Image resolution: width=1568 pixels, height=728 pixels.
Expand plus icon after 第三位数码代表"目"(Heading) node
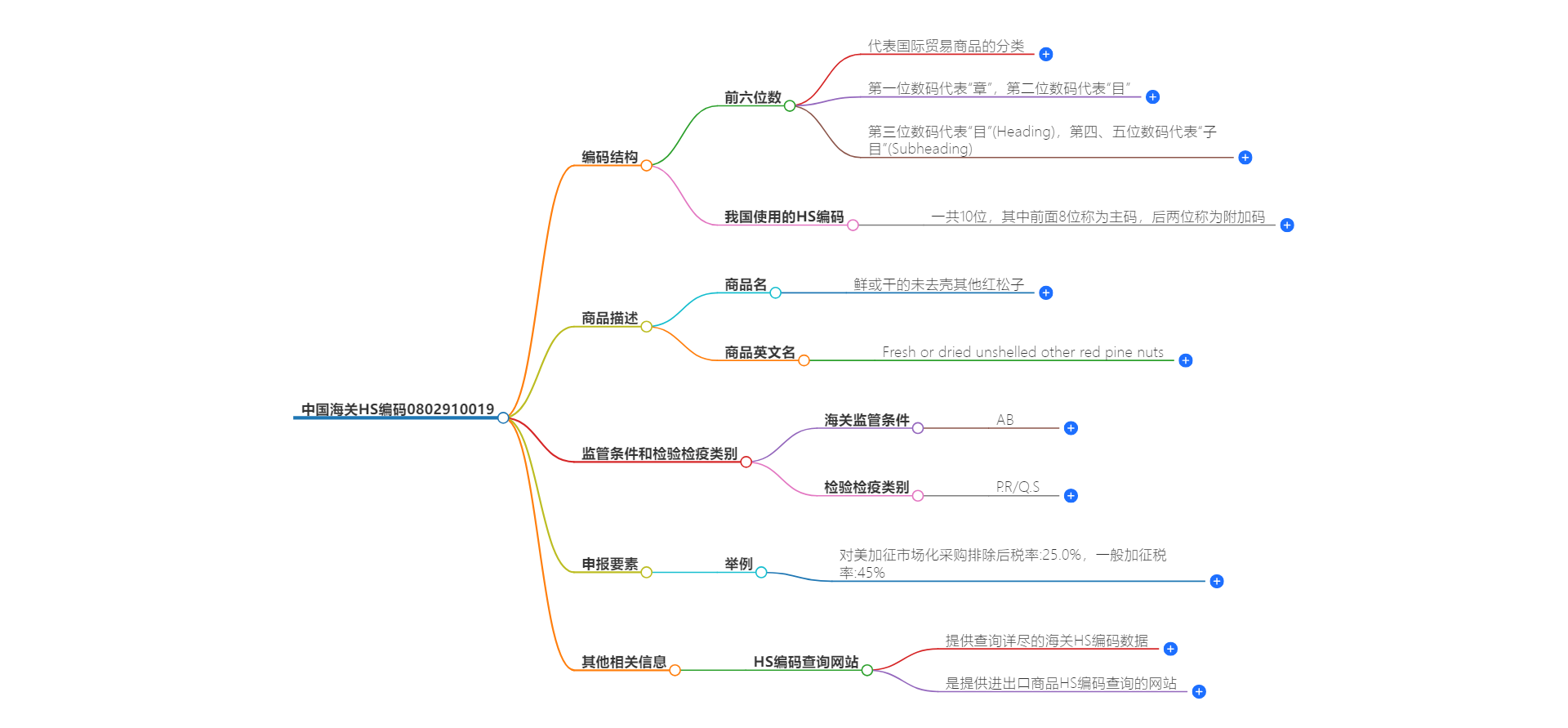(1245, 157)
